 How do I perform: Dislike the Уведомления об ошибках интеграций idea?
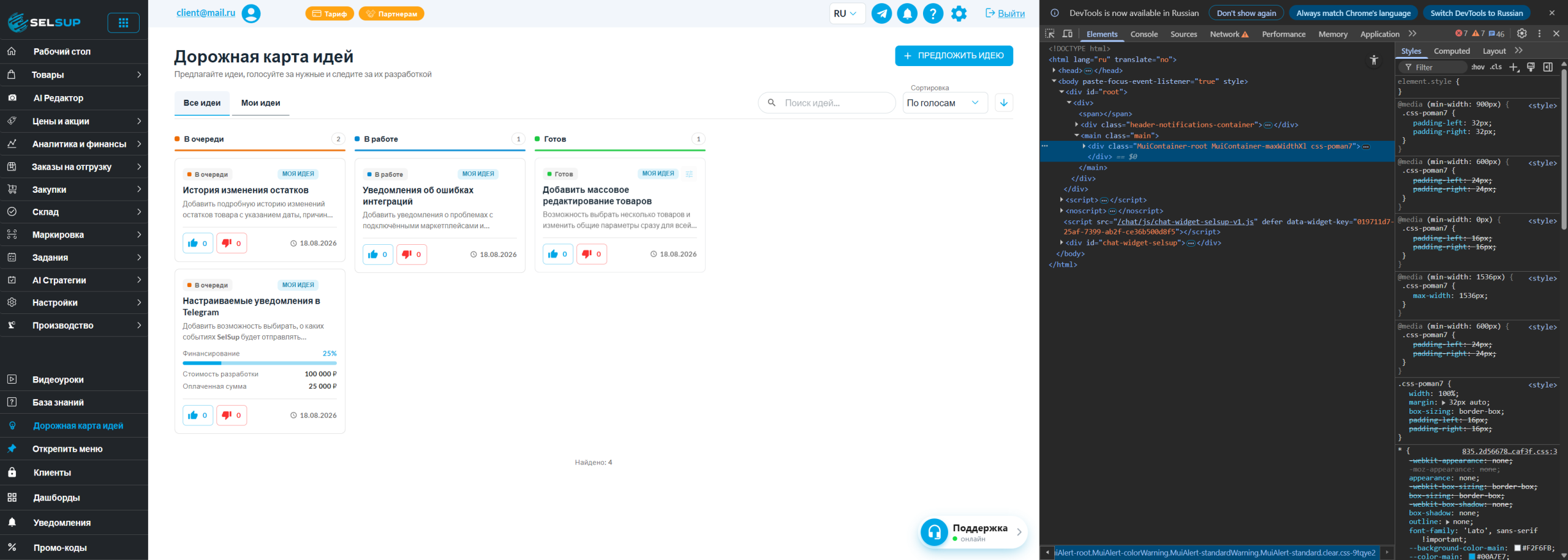point(412,255)
